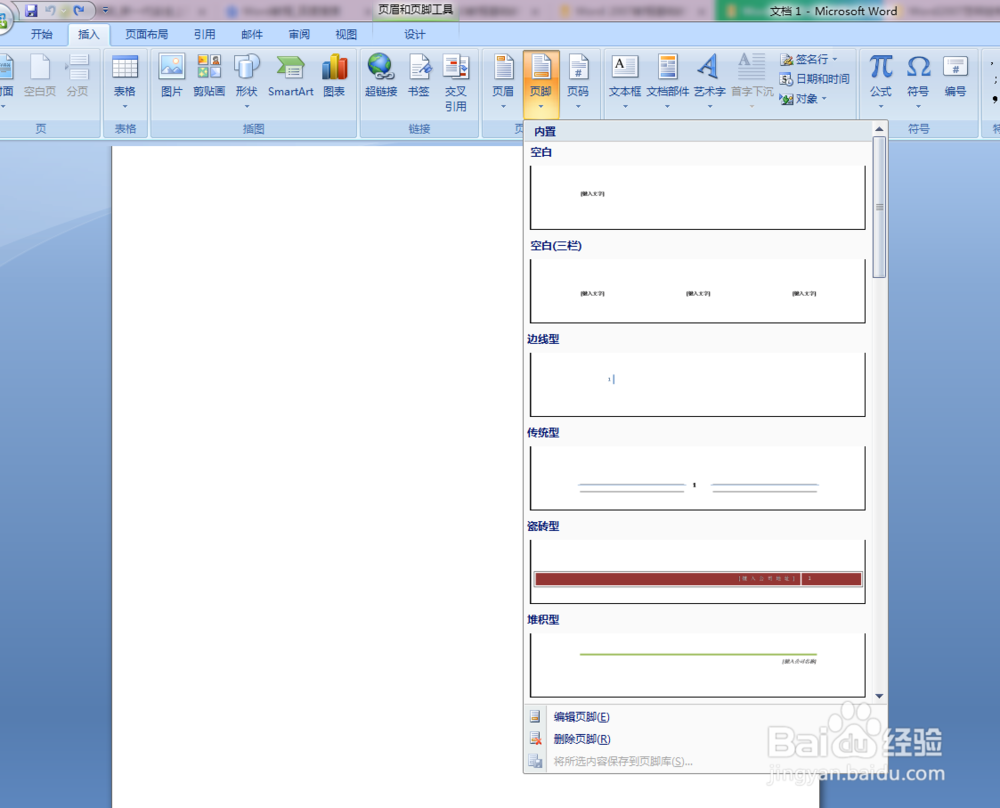Choose the 边线型 footer preview
Viewport: 1000px width, 808px height.
(698, 385)
